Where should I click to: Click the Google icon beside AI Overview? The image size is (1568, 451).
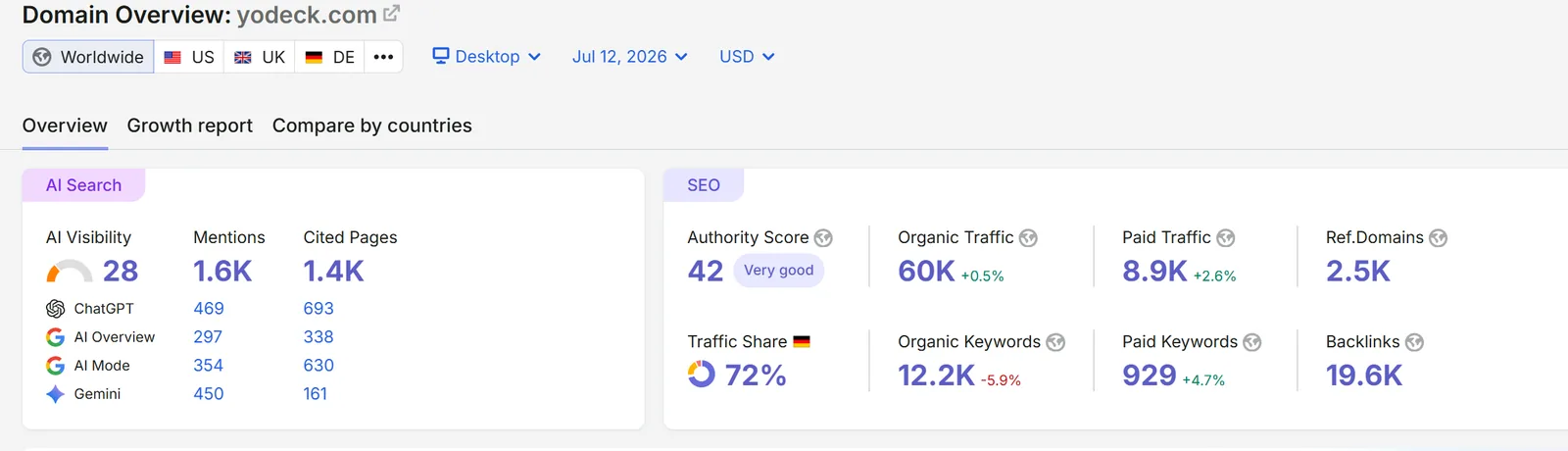(x=56, y=337)
